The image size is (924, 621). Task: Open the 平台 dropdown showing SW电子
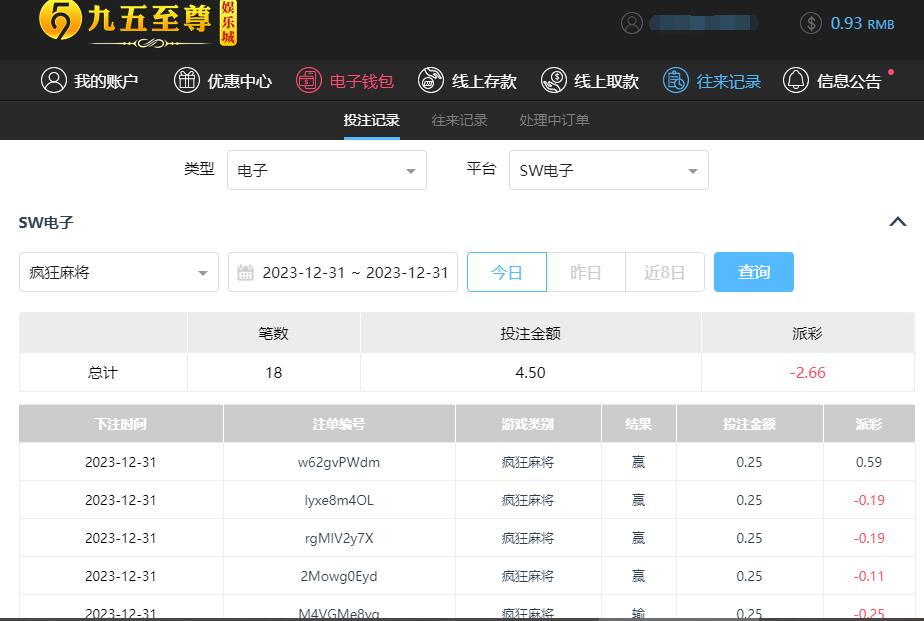tap(609, 170)
